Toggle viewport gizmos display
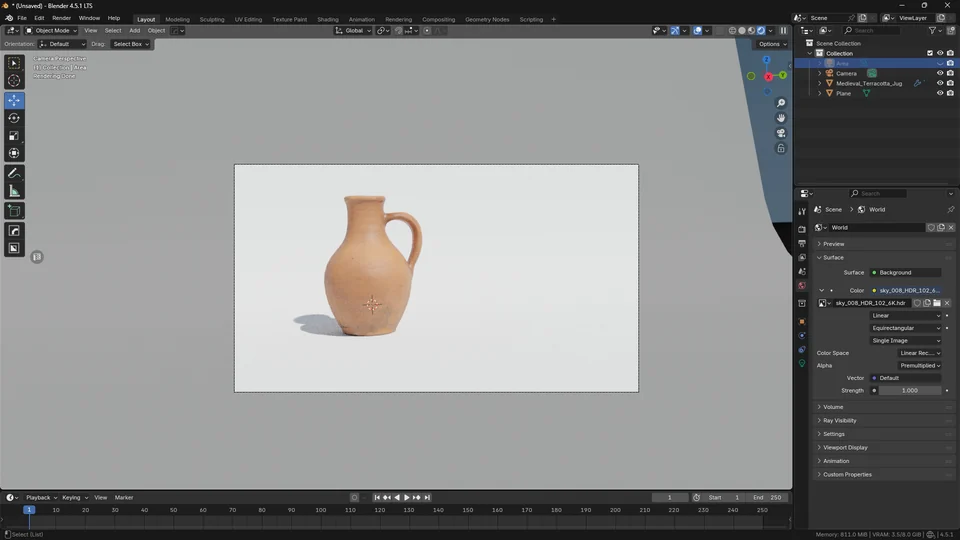Screen dimensions: 960x540 click(675, 31)
